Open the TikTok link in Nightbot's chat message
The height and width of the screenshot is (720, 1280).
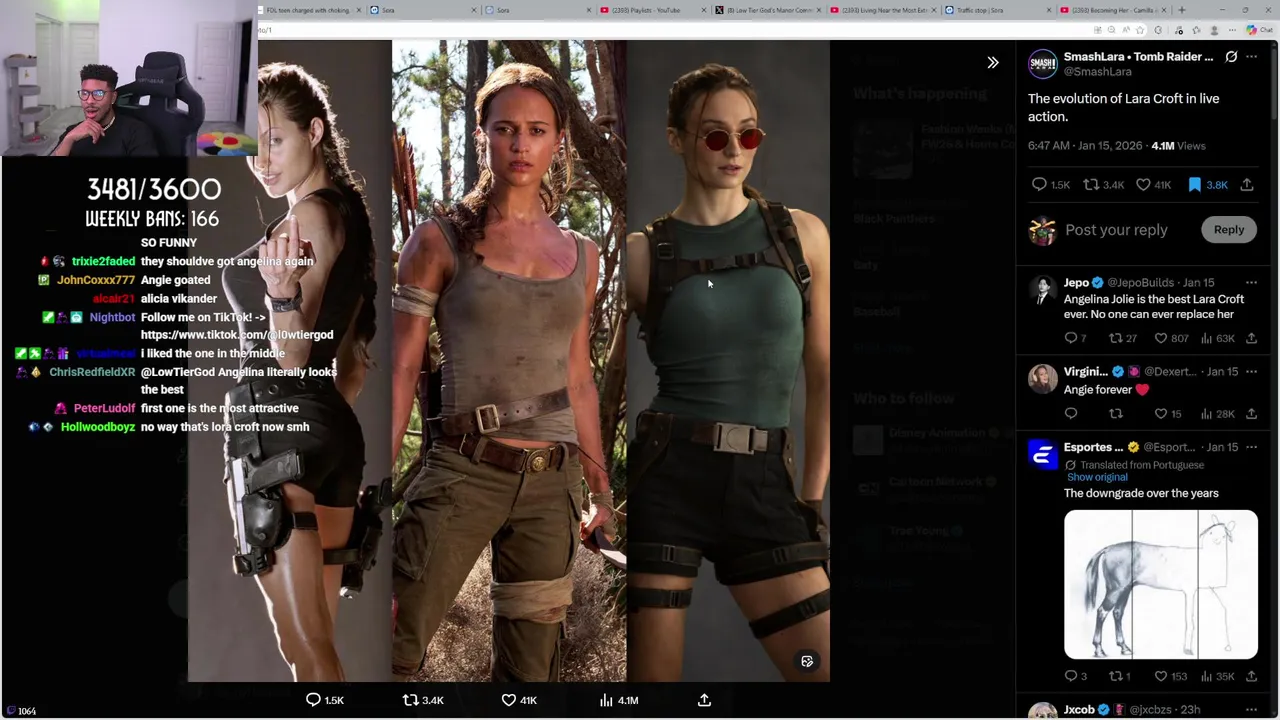[x=237, y=335]
